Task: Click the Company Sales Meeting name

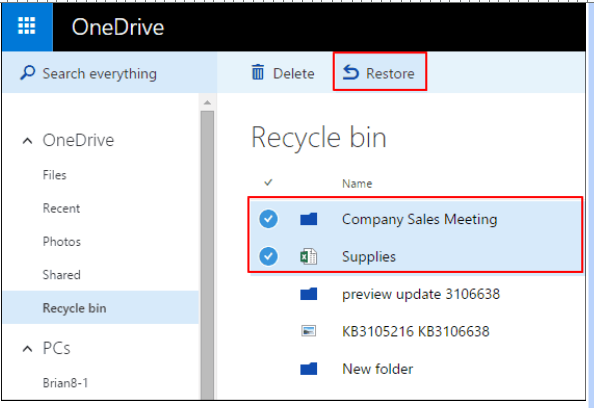Action: pyautogui.click(x=419, y=219)
